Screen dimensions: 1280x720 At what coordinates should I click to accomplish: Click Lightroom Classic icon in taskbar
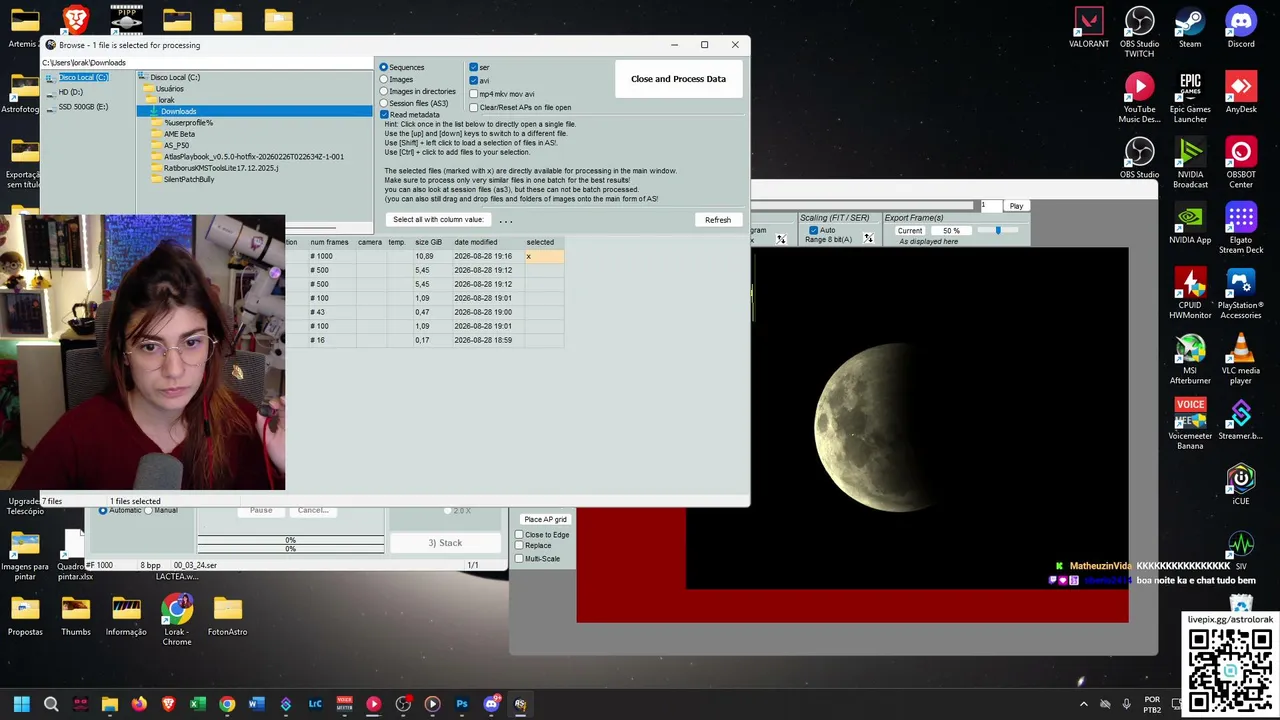(x=315, y=704)
